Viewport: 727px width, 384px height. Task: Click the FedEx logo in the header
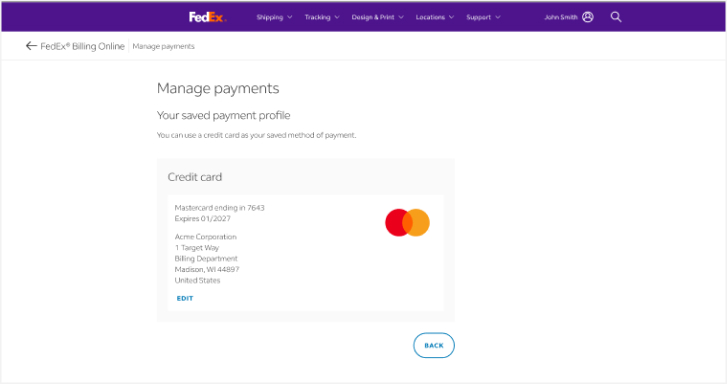point(207,17)
